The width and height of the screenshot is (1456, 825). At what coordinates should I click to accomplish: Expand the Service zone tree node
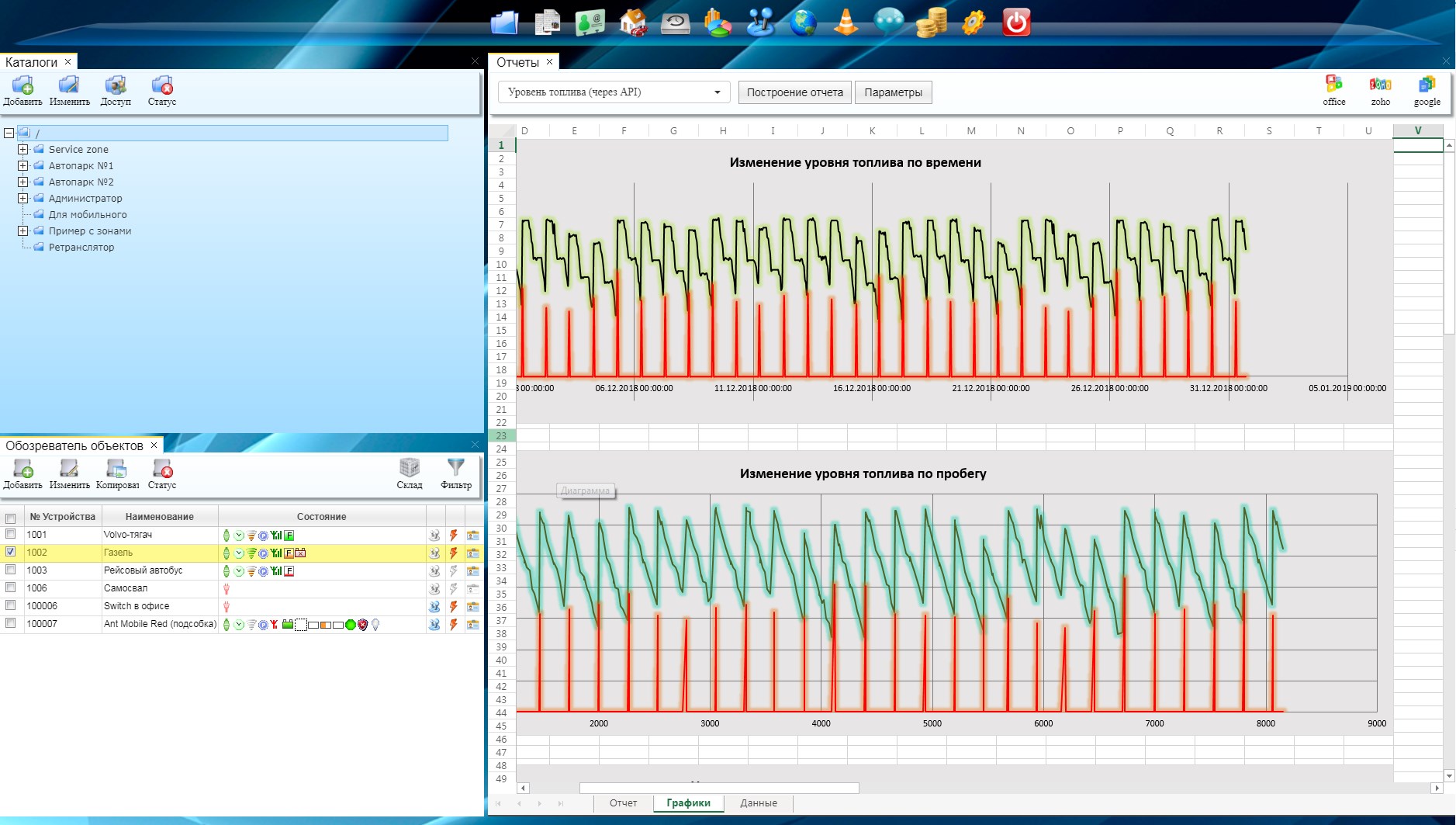23,149
